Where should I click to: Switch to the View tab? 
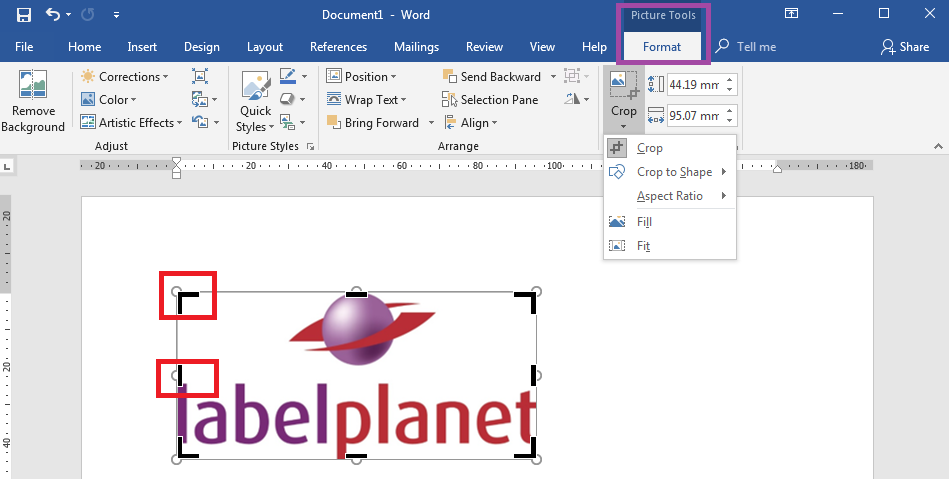coord(542,47)
